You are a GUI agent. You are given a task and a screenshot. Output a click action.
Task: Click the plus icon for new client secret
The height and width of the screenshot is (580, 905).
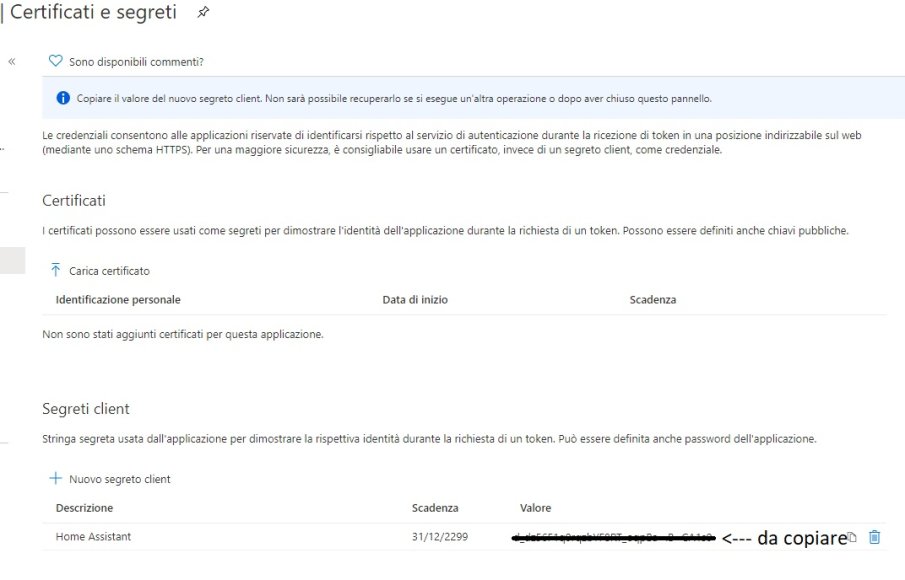pyautogui.click(x=56, y=479)
